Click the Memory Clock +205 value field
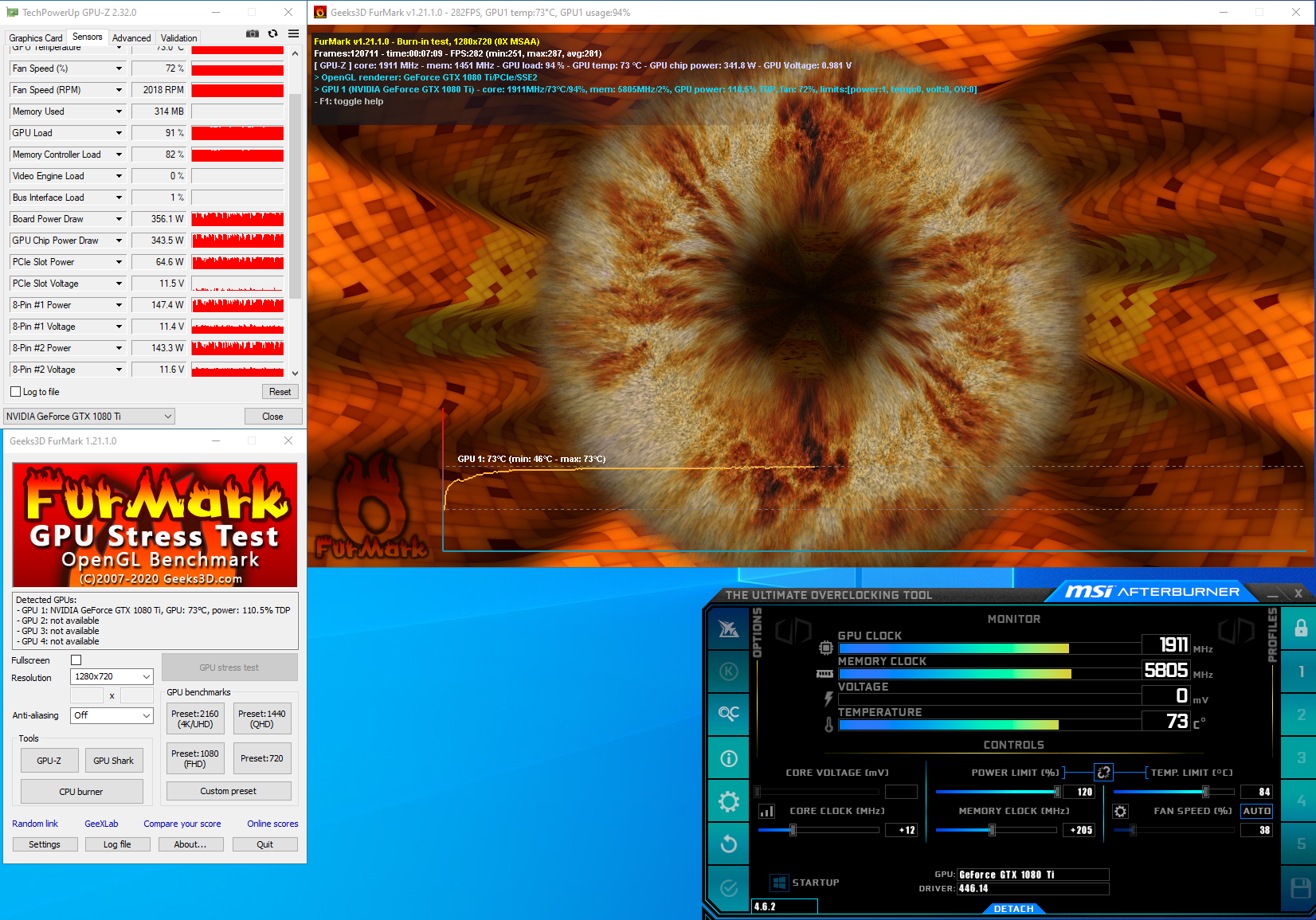The width and height of the screenshot is (1316, 920). (1079, 830)
